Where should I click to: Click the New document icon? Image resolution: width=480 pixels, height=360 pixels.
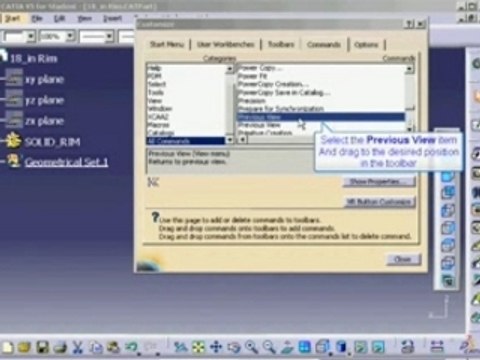tap(7, 347)
